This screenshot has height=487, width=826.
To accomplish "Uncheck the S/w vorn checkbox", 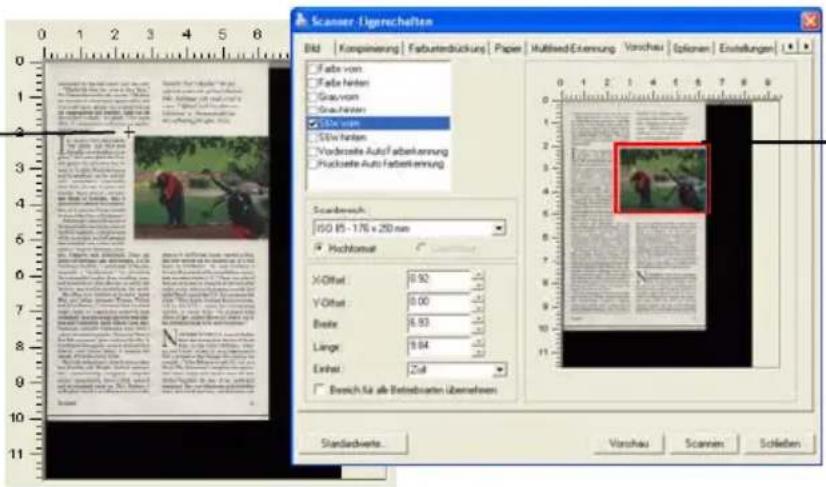I will pyautogui.click(x=313, y=123).
